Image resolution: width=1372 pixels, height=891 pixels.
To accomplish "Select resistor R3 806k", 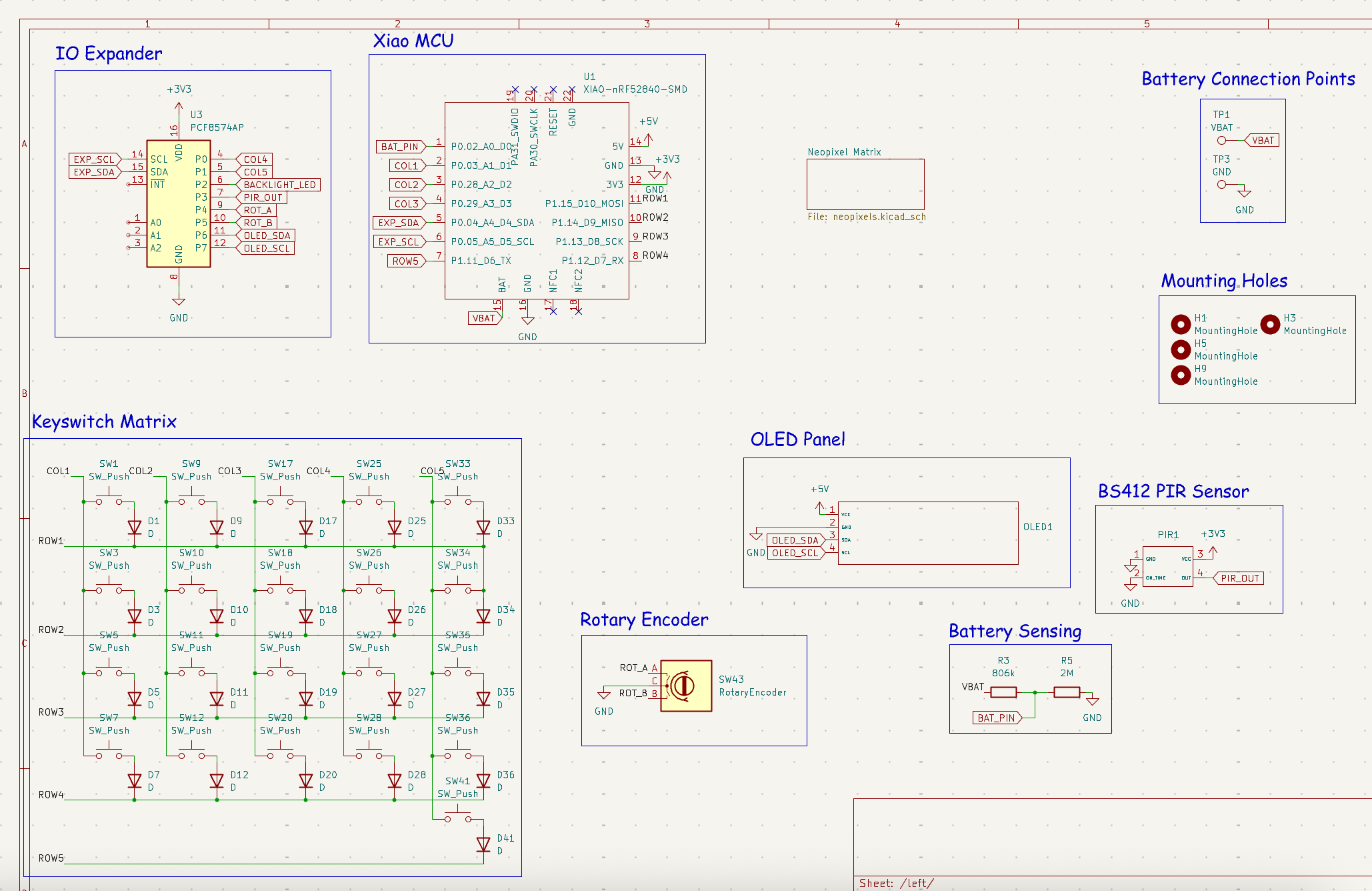I will click(1003, 692).
